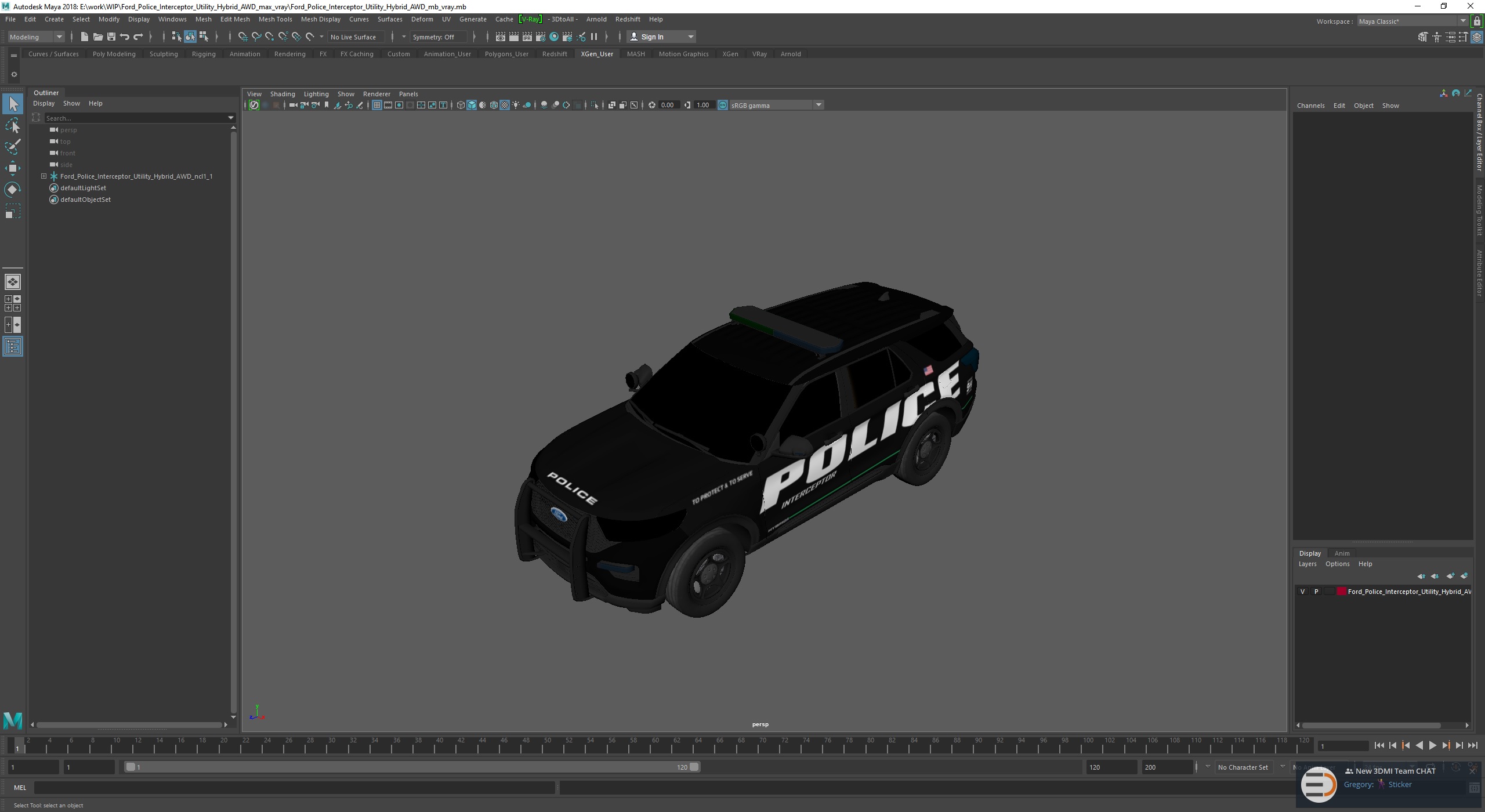Image resolution: width=1485 pixels, height=812 pixels.
Task: Switch to single perspective layout
Action: coord(13,282)
